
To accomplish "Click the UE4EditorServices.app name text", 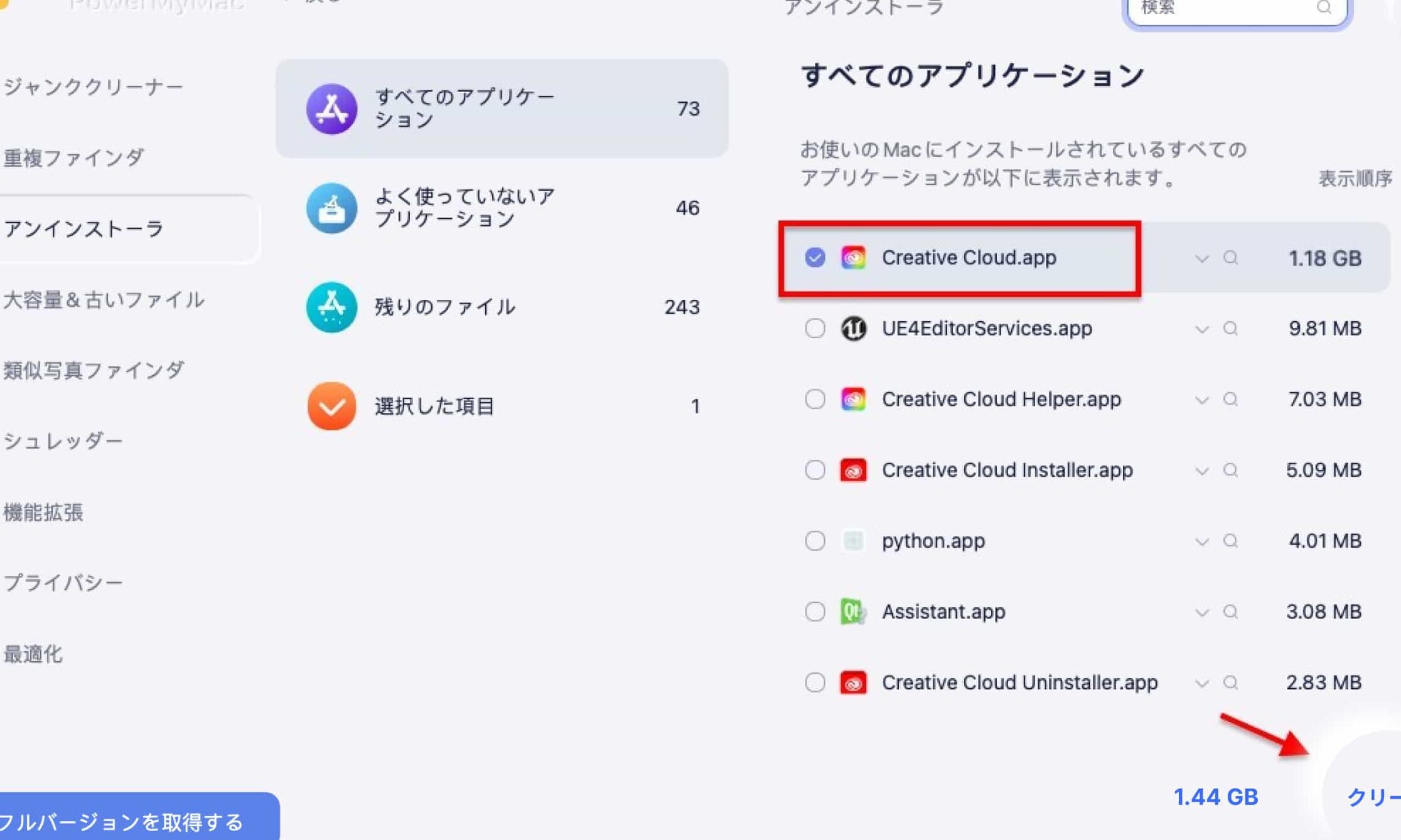I will point(987,329).
